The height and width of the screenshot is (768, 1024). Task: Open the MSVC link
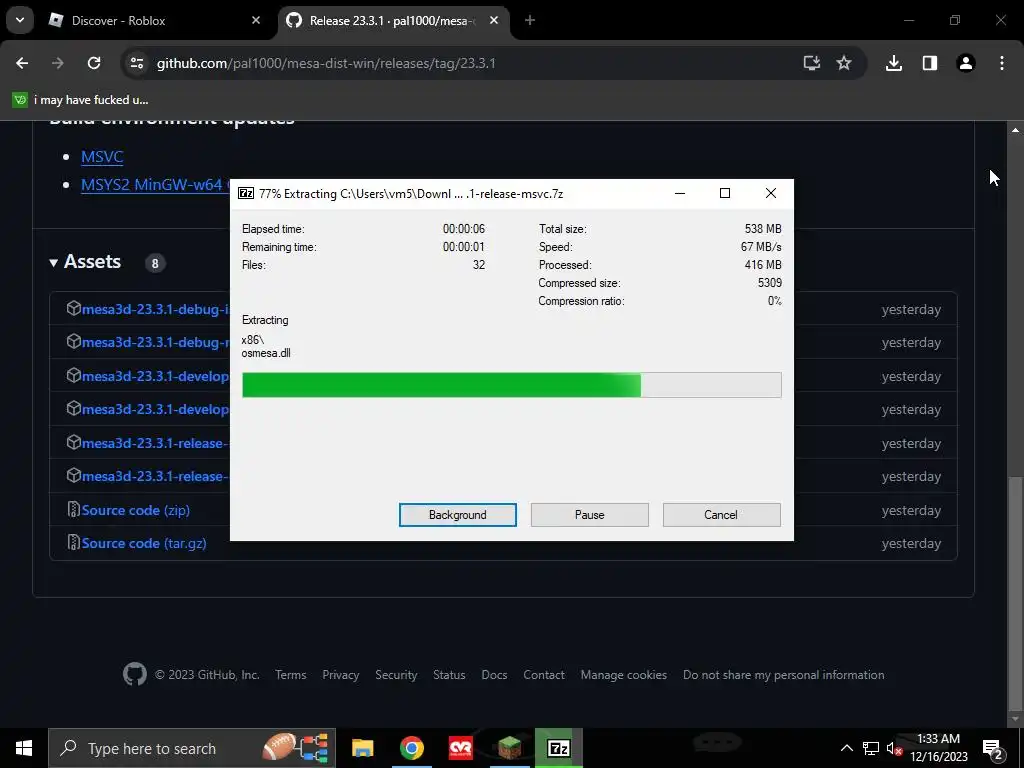(102, 157)
